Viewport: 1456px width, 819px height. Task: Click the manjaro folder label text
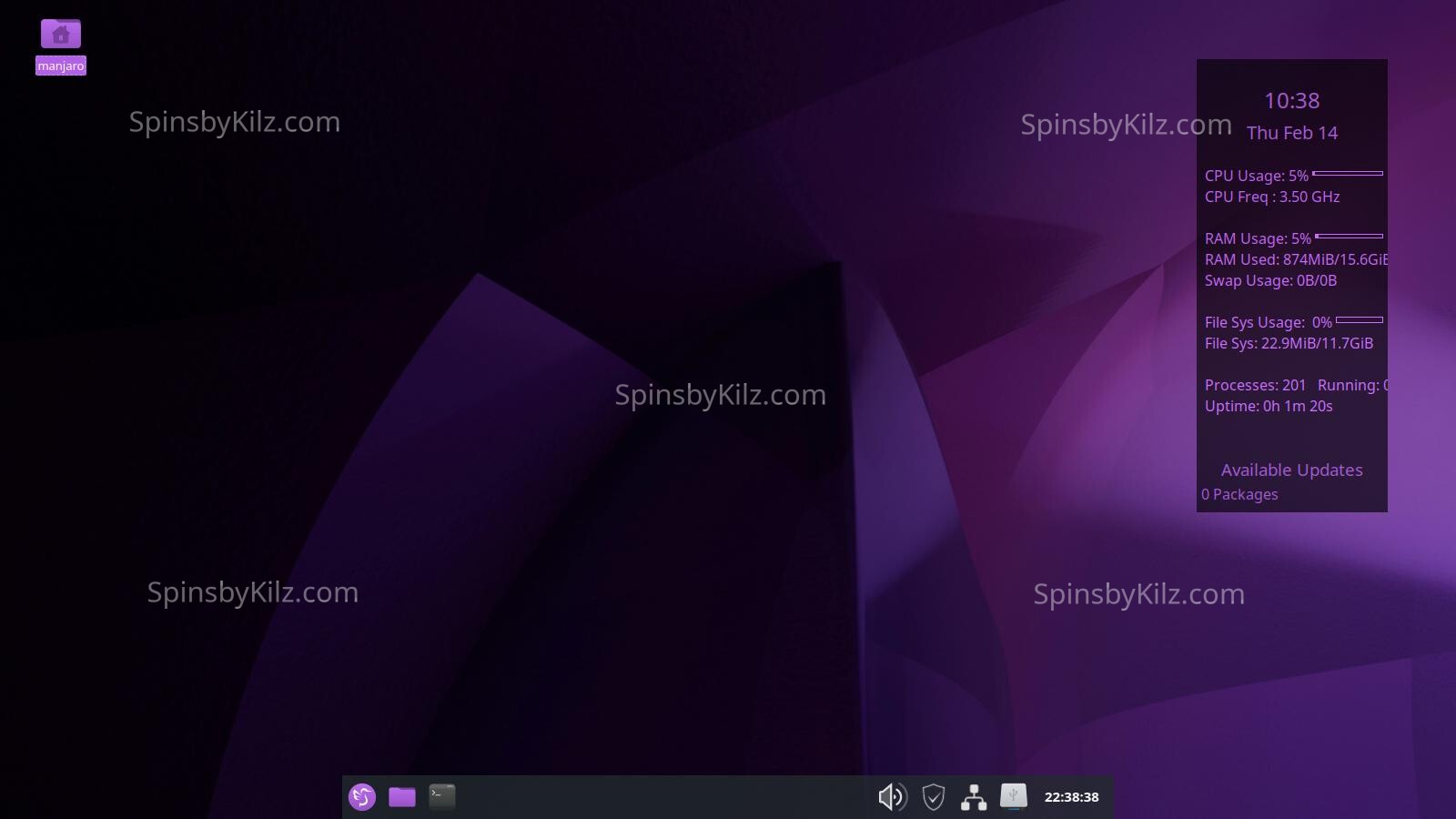[x=61, y=66]
